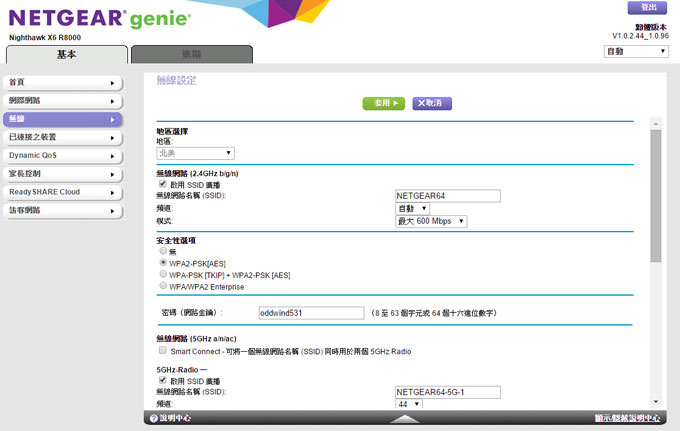Open 已連接之裝置 in the sidebar

tap(60, 137)
